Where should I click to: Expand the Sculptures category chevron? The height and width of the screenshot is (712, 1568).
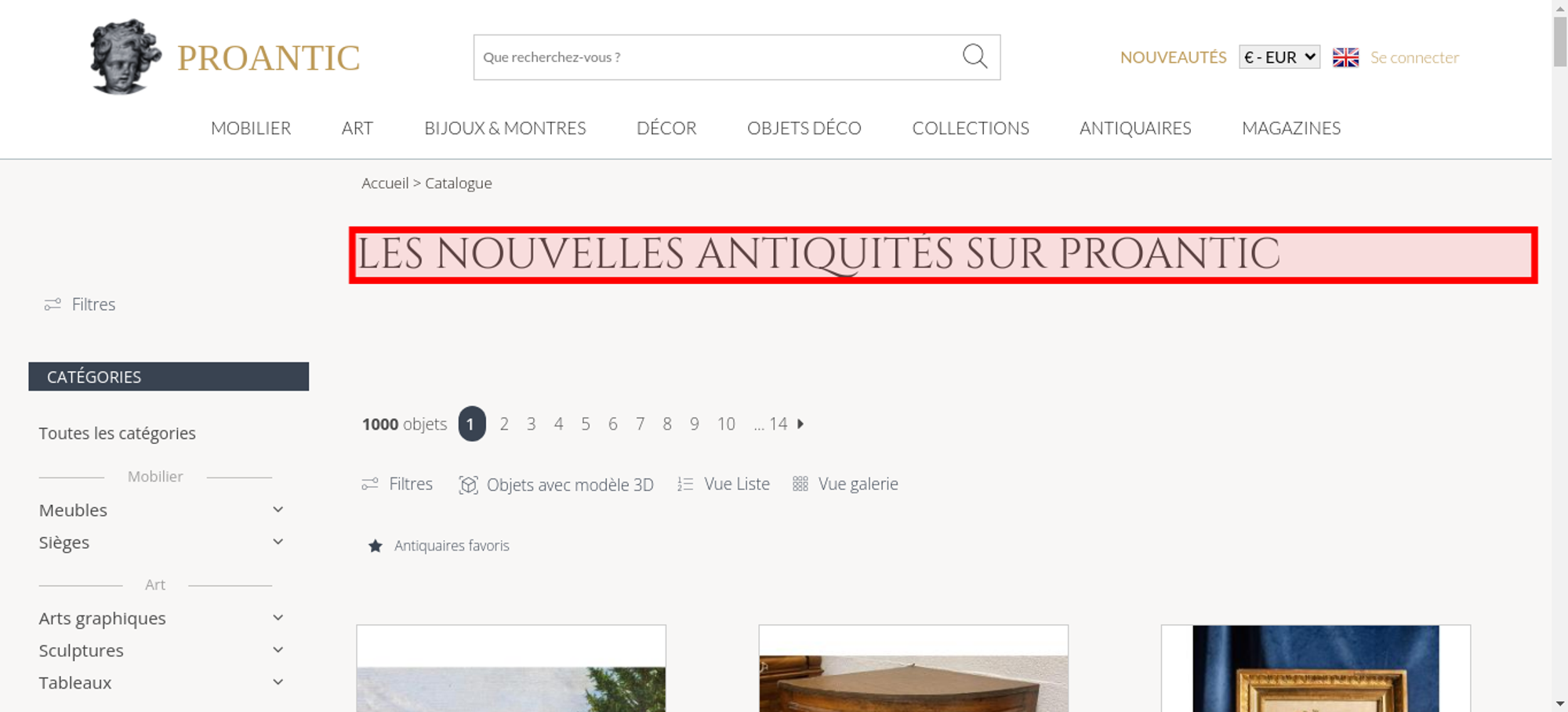(x=278, y=650)
